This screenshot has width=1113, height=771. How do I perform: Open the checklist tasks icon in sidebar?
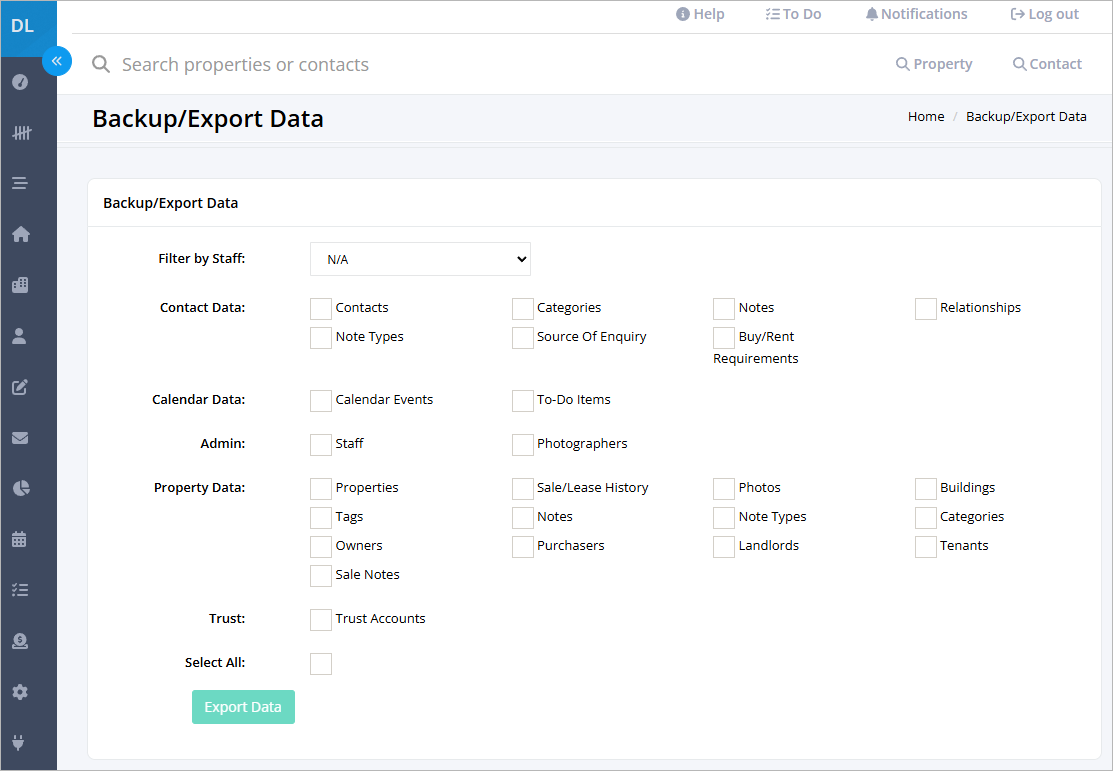point(20,590)
